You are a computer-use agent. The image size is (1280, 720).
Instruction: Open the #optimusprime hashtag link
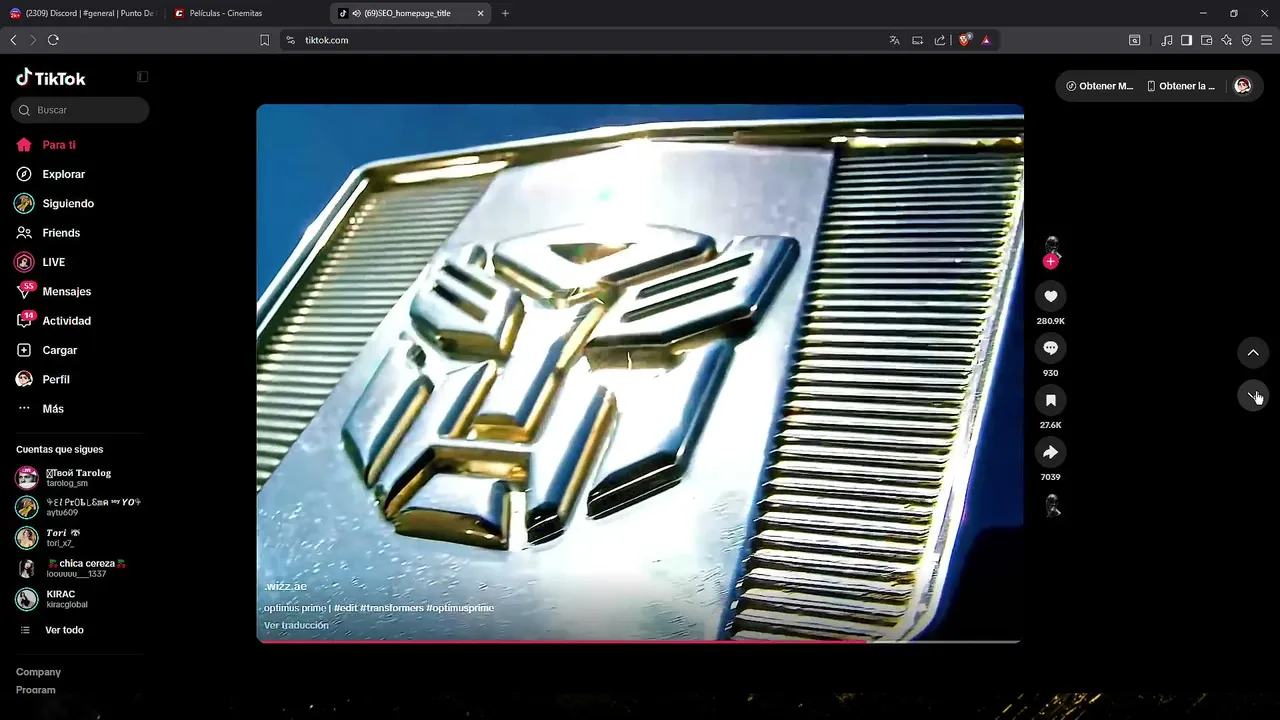click(x=460, y=608)
